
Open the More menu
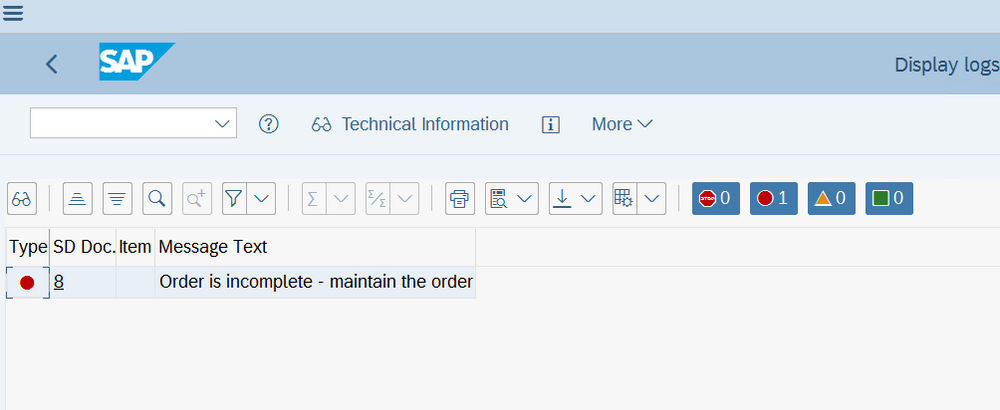point(622,124)
